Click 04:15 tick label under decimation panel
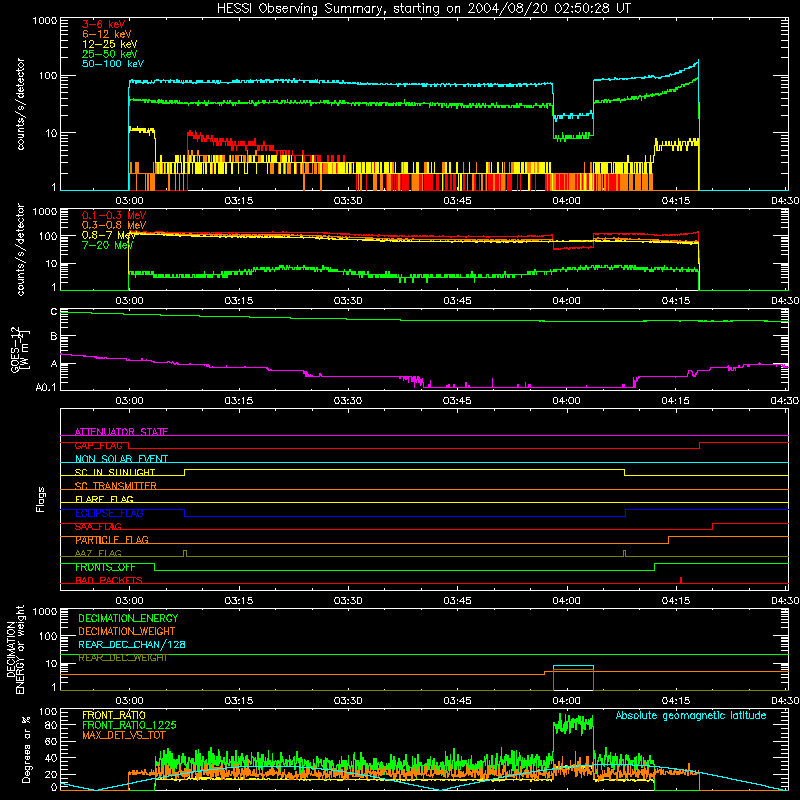 pos(676,701)
